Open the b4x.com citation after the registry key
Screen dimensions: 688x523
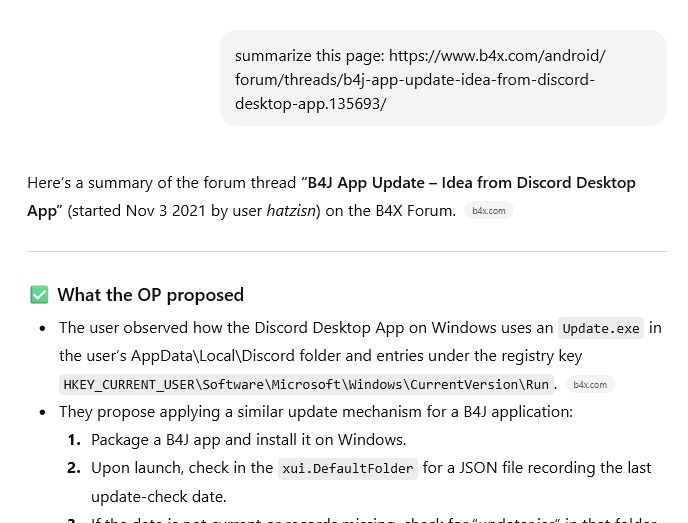(589, 384)
